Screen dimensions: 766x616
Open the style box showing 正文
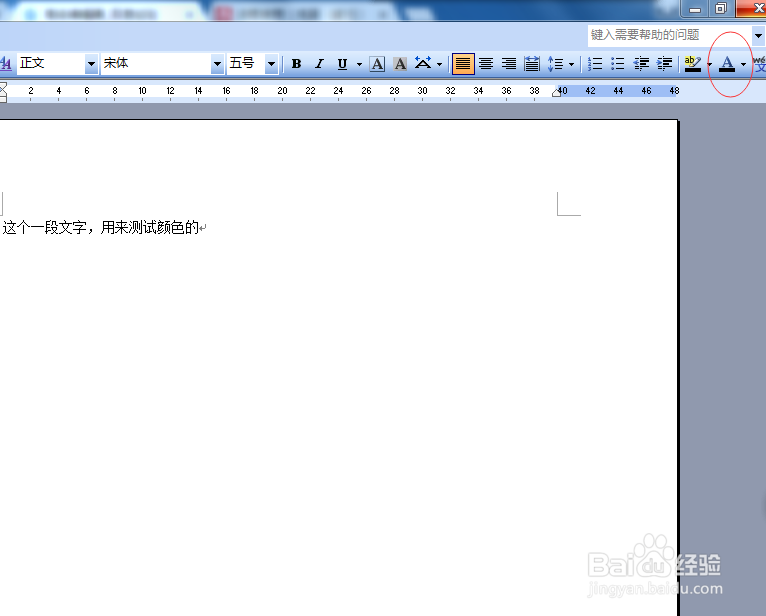pyautogui.click(x=57, y=64)
